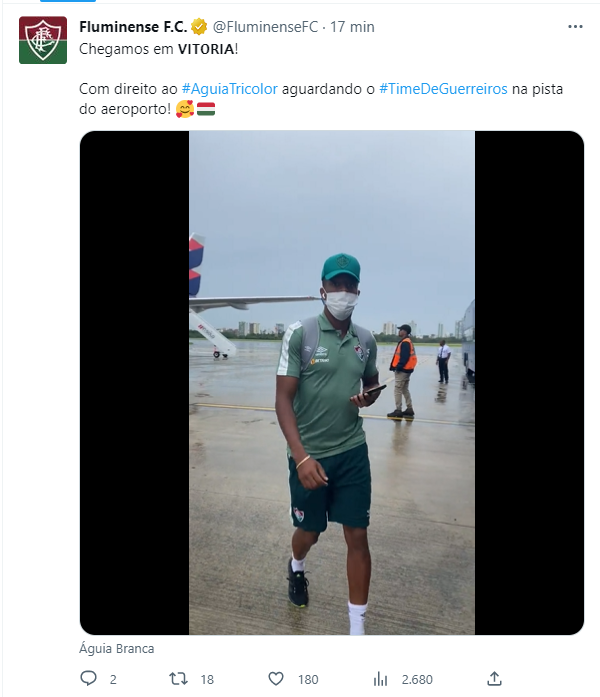Click the retweet count 18
Viewport: 600px width, 697px height.
tap(207, 680)
